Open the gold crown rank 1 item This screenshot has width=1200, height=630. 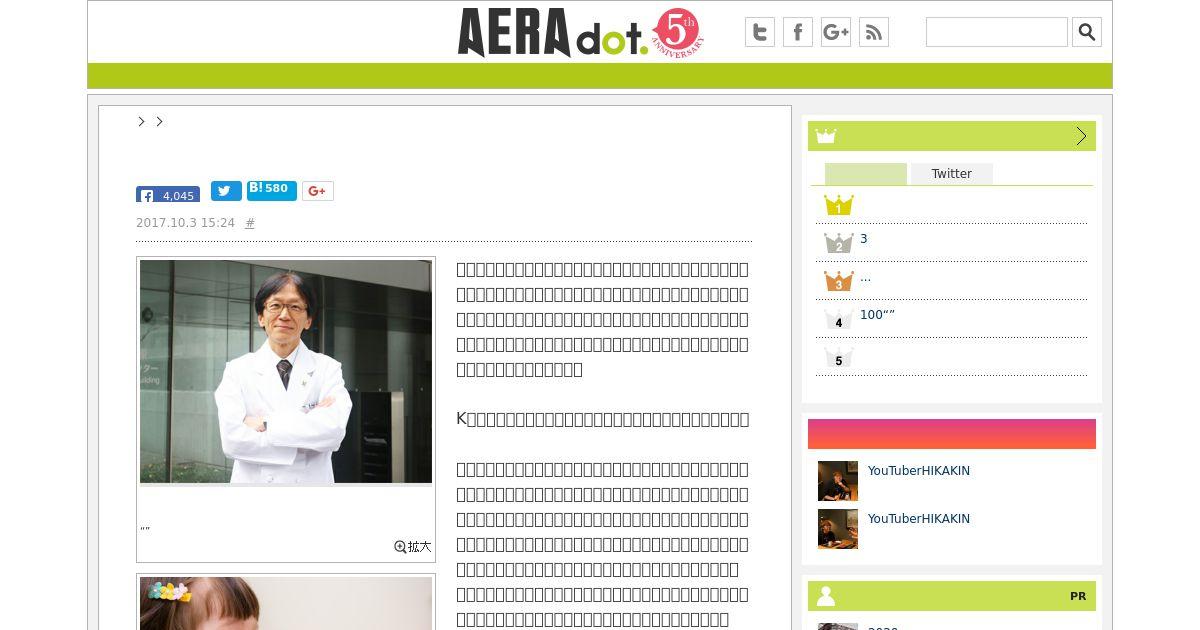tap(838, 206)
